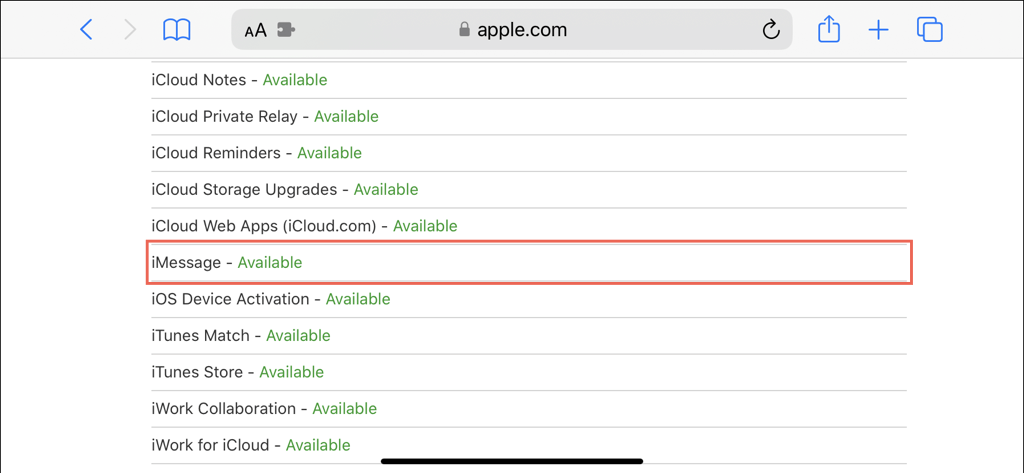This screenshot has width=1024, height=473.
Task: Show all open tabs overview
Action: coord(930,29)
